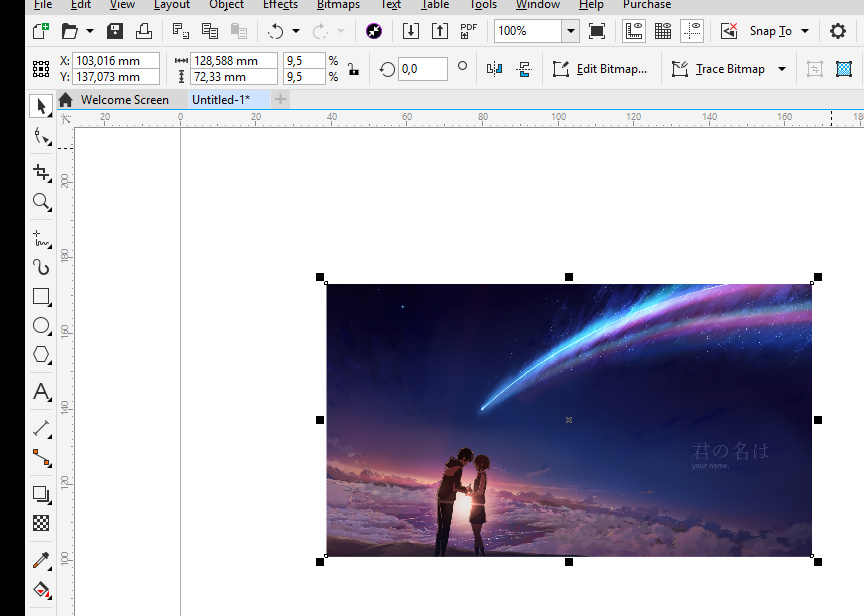Click Trace Bitmap button
This screenshot has width=864, height=616.
coord(719,69)
